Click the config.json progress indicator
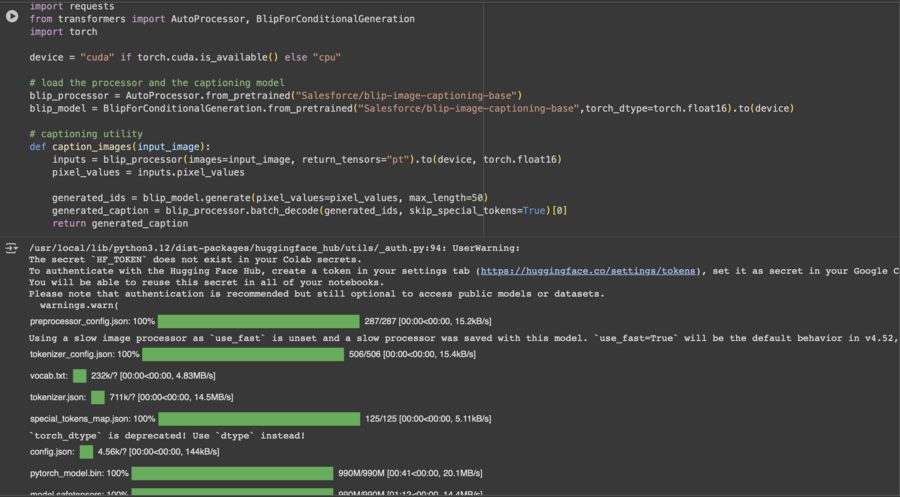The image size is (900, 497). (86, 452)
